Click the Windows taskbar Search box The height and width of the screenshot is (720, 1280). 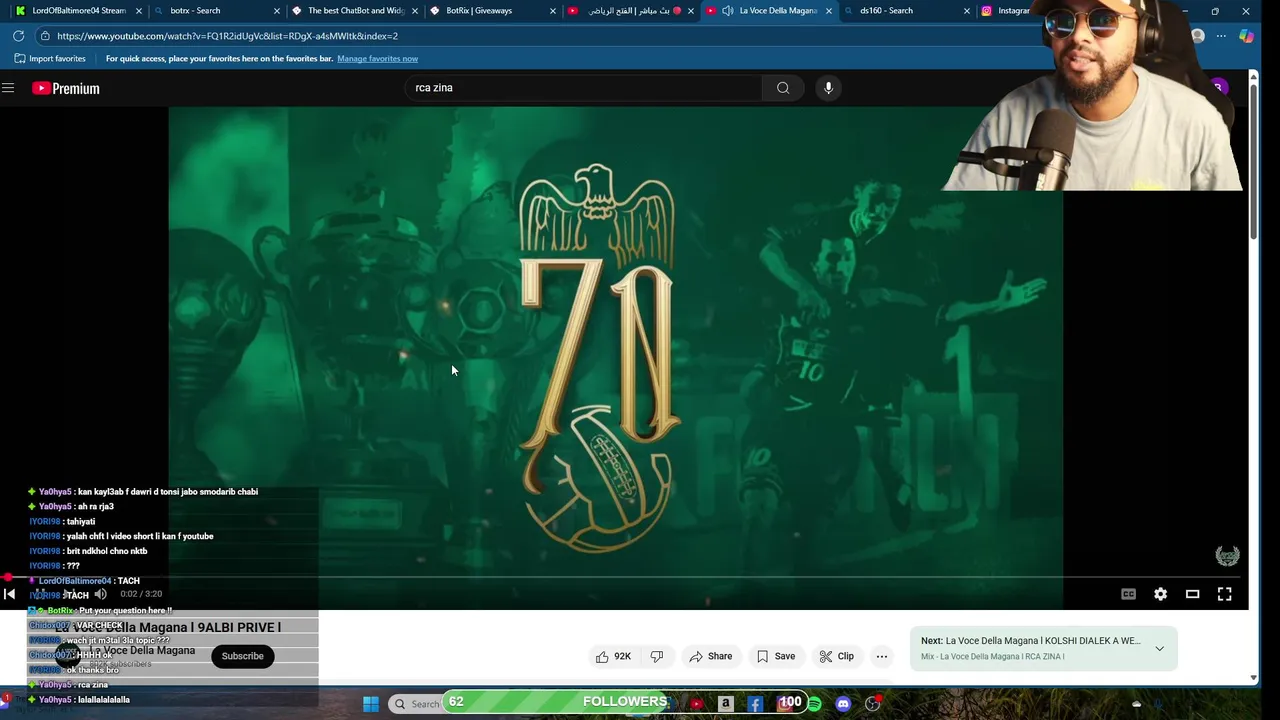pos(415,704)
